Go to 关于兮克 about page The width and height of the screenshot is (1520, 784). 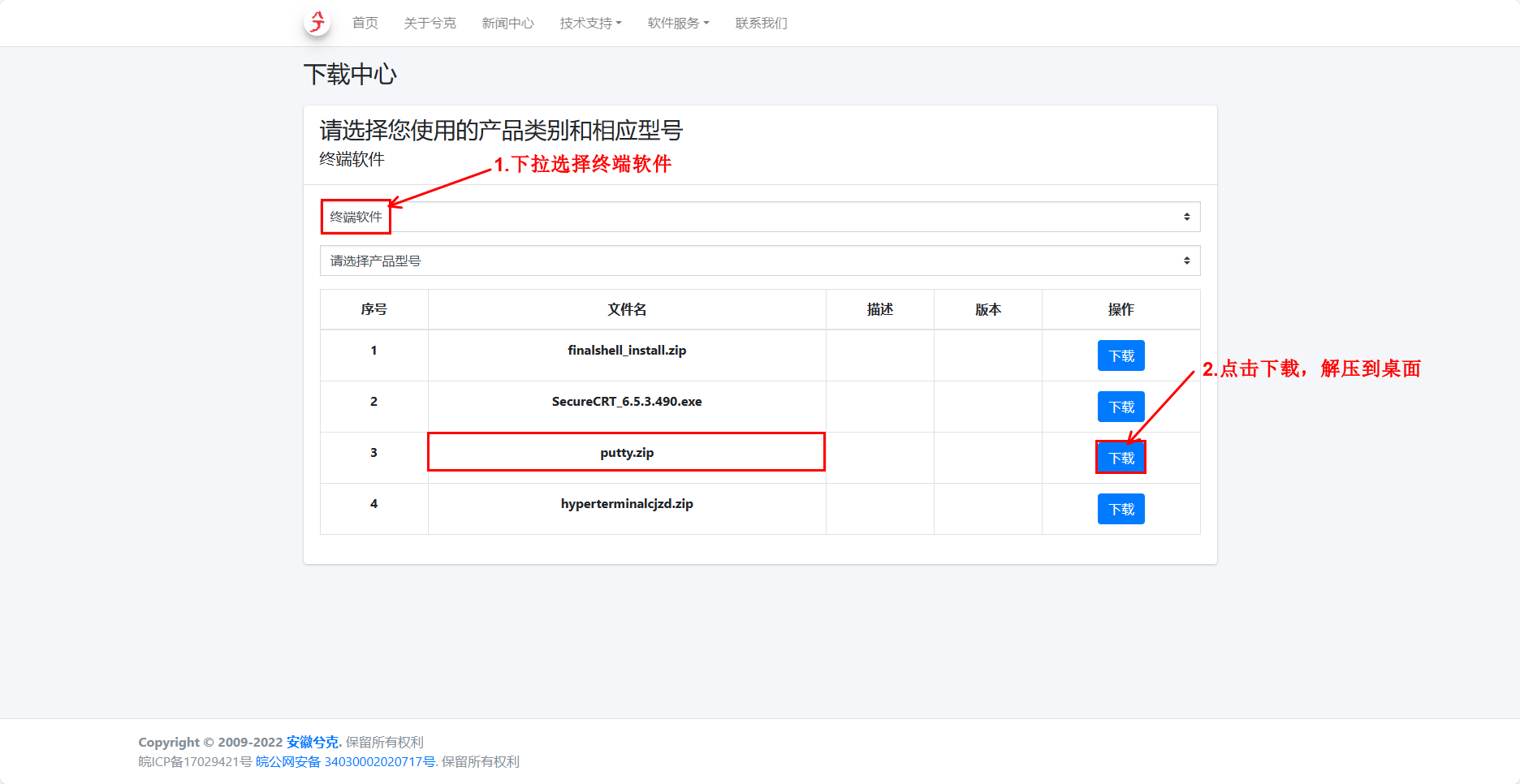pyautogui.click(x=430, y=23)
